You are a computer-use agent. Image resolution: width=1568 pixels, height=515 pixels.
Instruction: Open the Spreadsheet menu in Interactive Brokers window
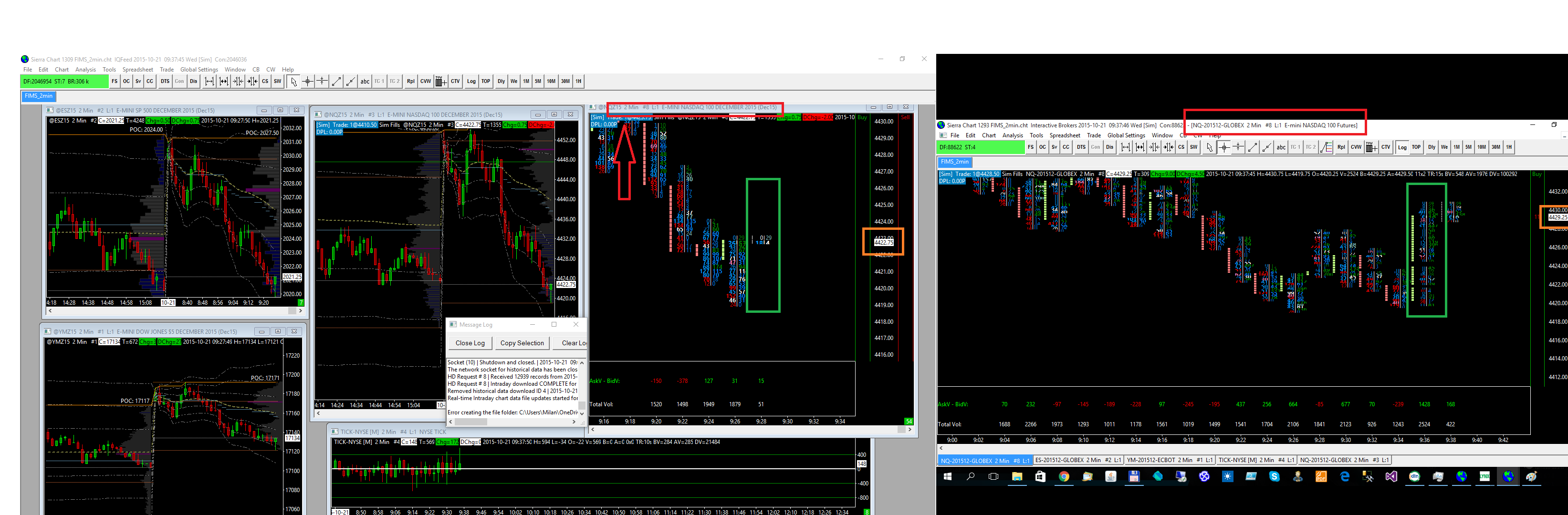[x=1065, y=135]
